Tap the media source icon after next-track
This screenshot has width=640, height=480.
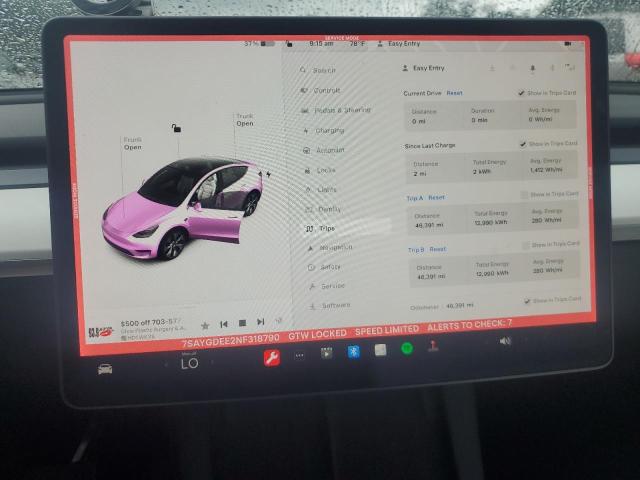tap(278, 321)
